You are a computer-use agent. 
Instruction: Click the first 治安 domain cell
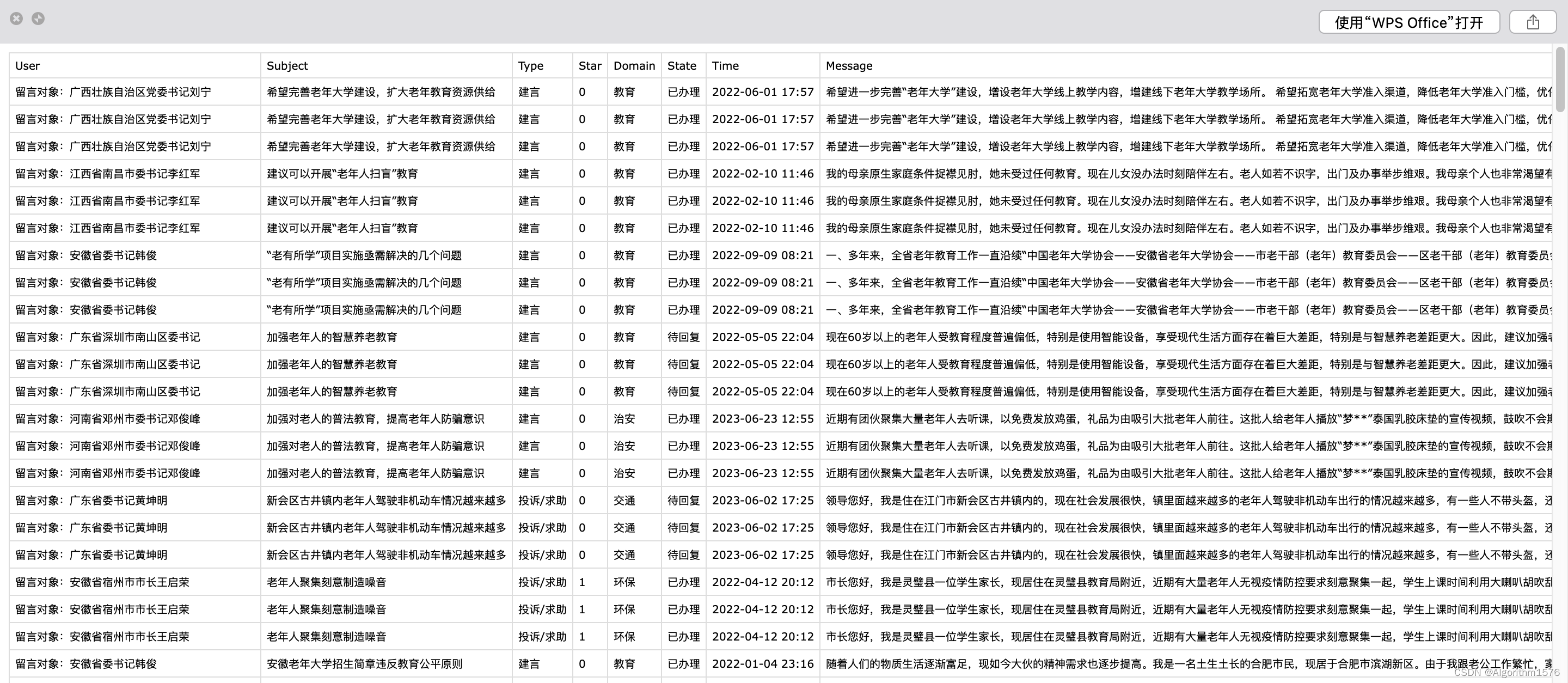(x=624, y=419)
